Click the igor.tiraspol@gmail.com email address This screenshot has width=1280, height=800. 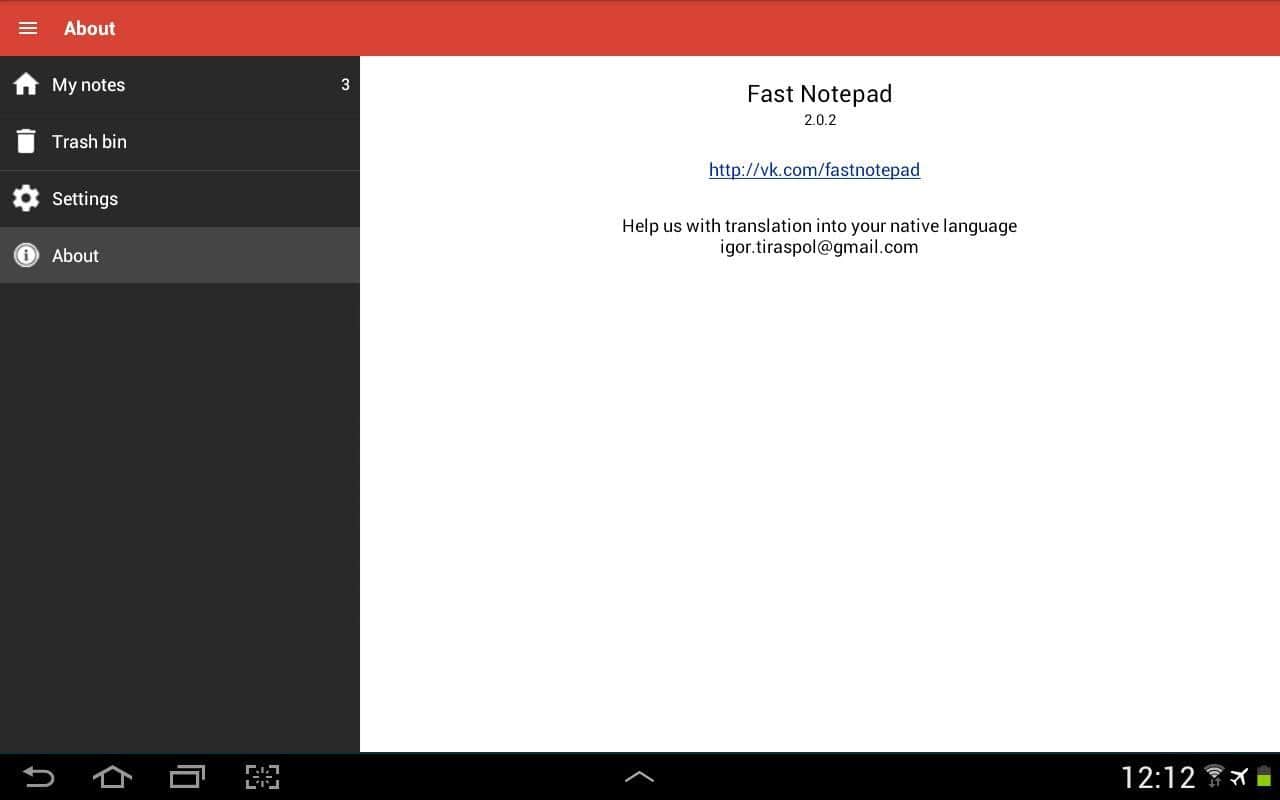819,247
